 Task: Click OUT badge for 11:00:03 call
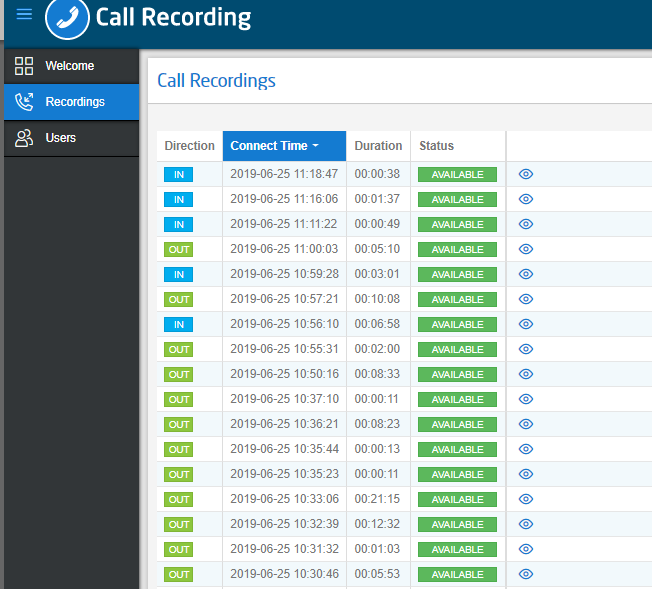178,250
